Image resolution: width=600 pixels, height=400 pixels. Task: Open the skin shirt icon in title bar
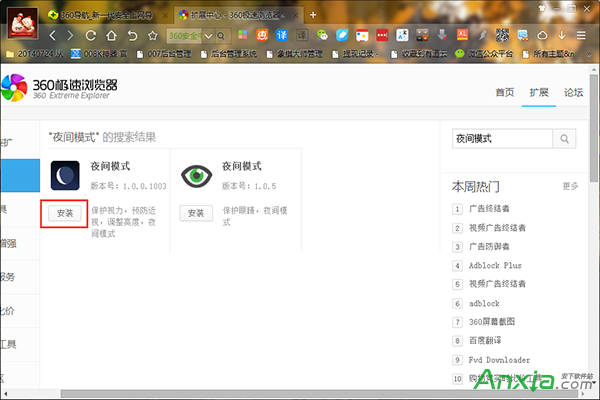[x=542, y=8]
